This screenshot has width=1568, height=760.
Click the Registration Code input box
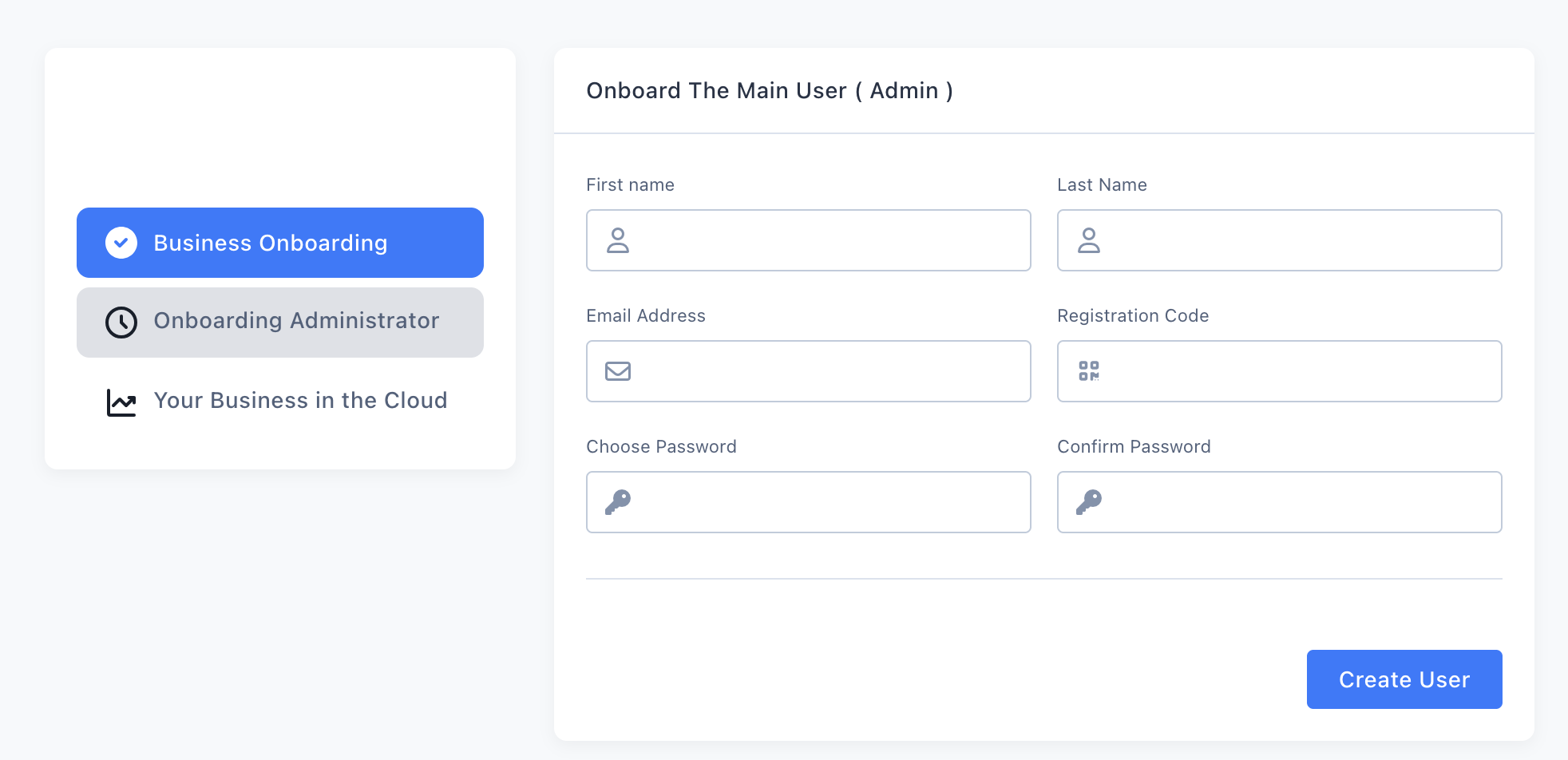point(1279,370)
